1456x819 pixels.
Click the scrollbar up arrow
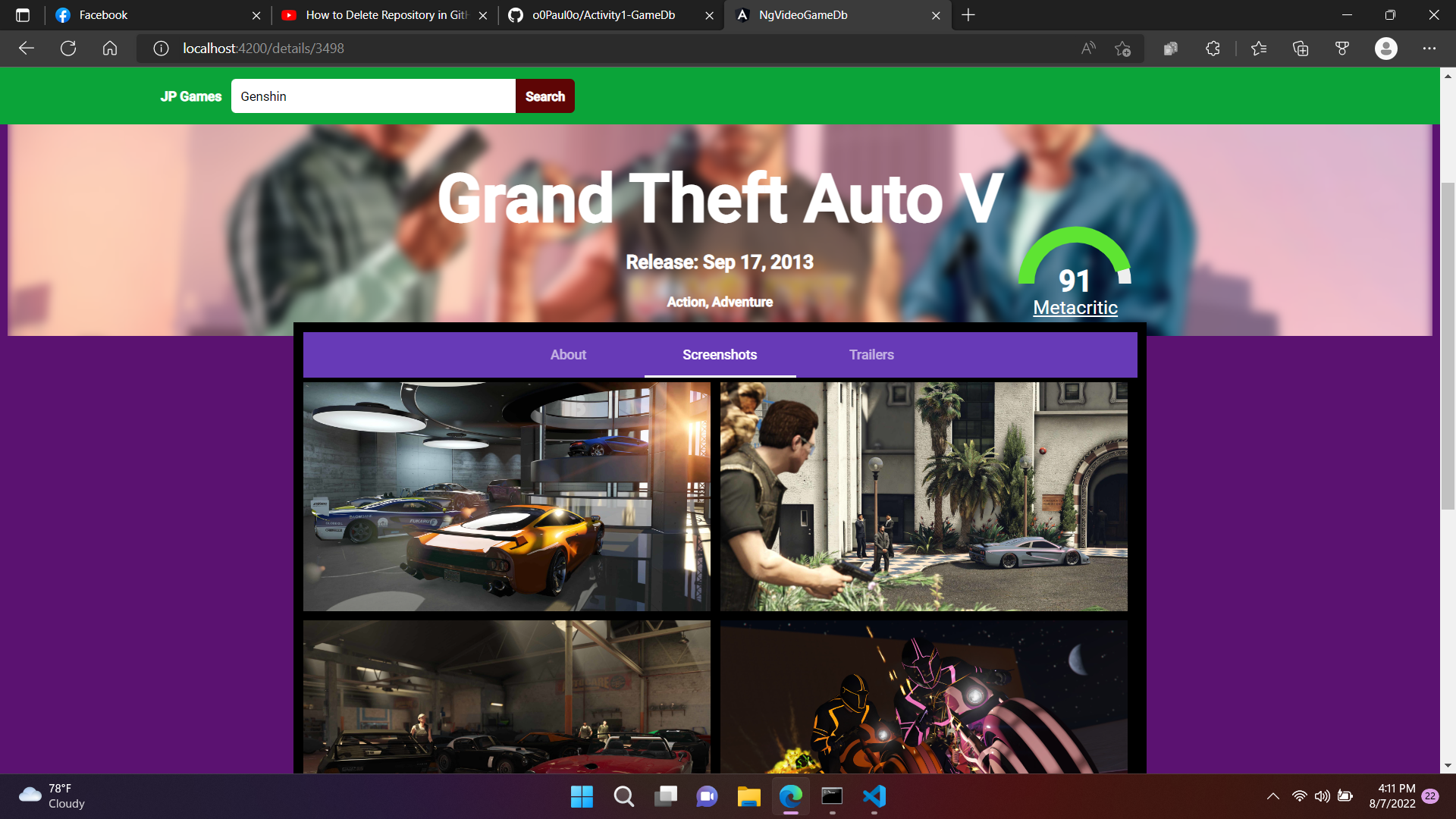[1448, 76]
